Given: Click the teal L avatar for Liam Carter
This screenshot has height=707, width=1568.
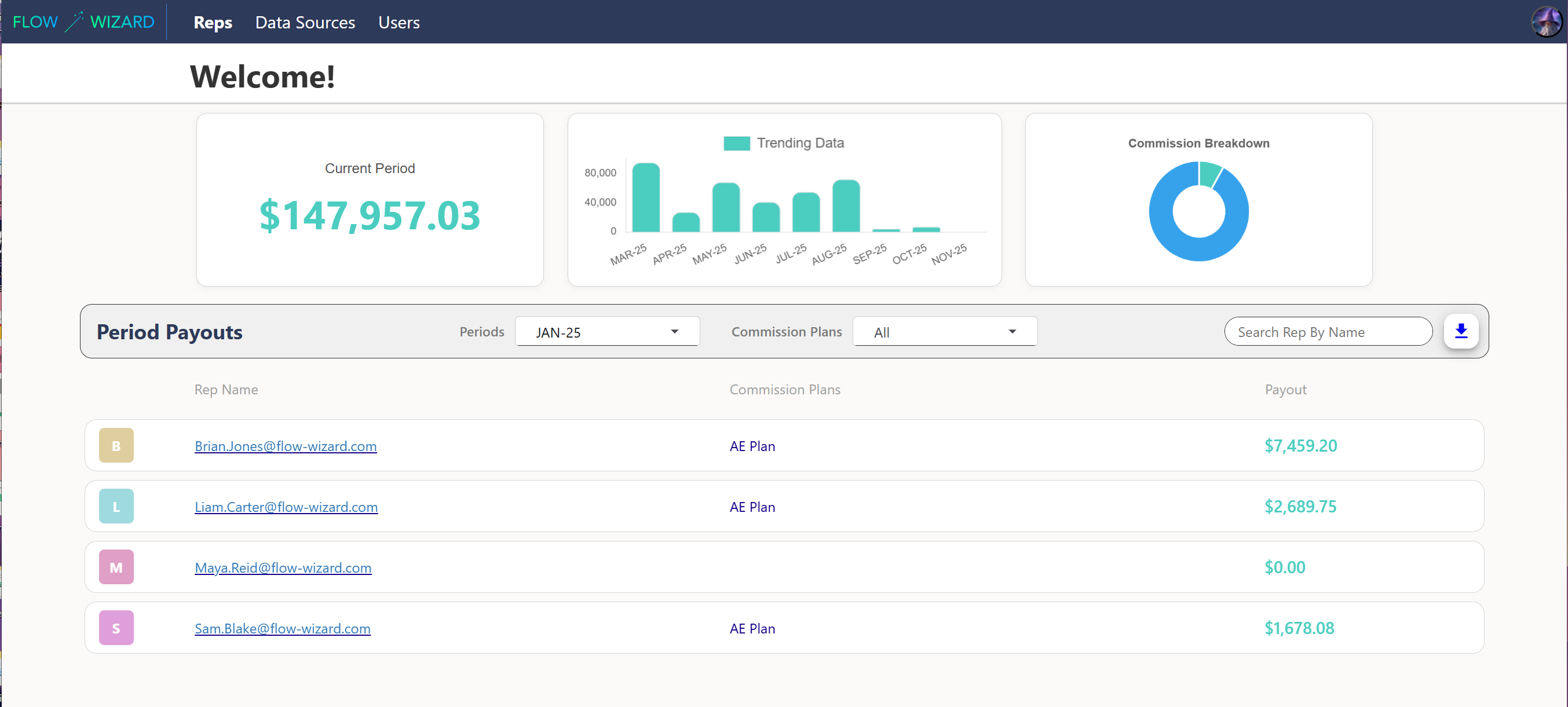Looking at the screenshot, I should point(116,506).
